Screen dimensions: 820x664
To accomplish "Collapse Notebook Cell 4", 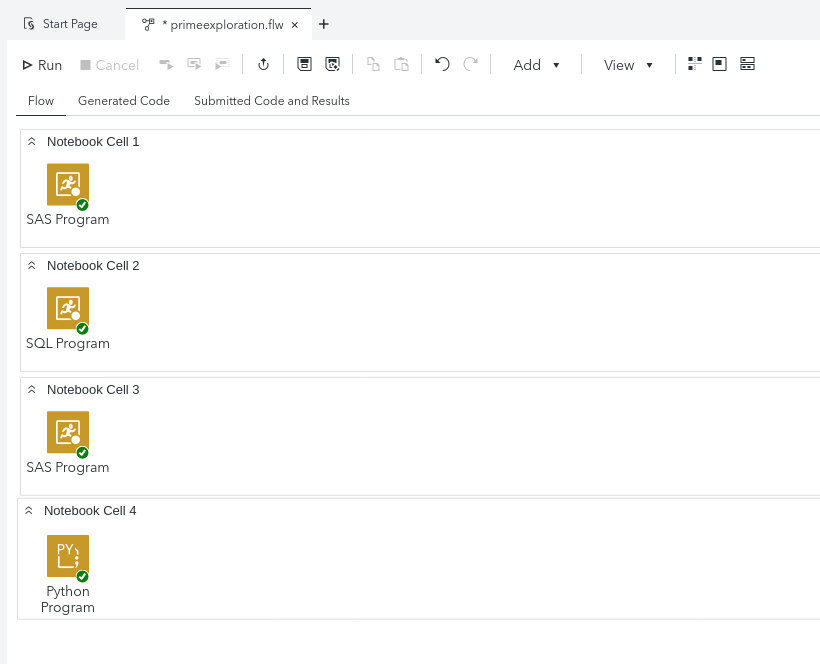I will tap(31, 510).
